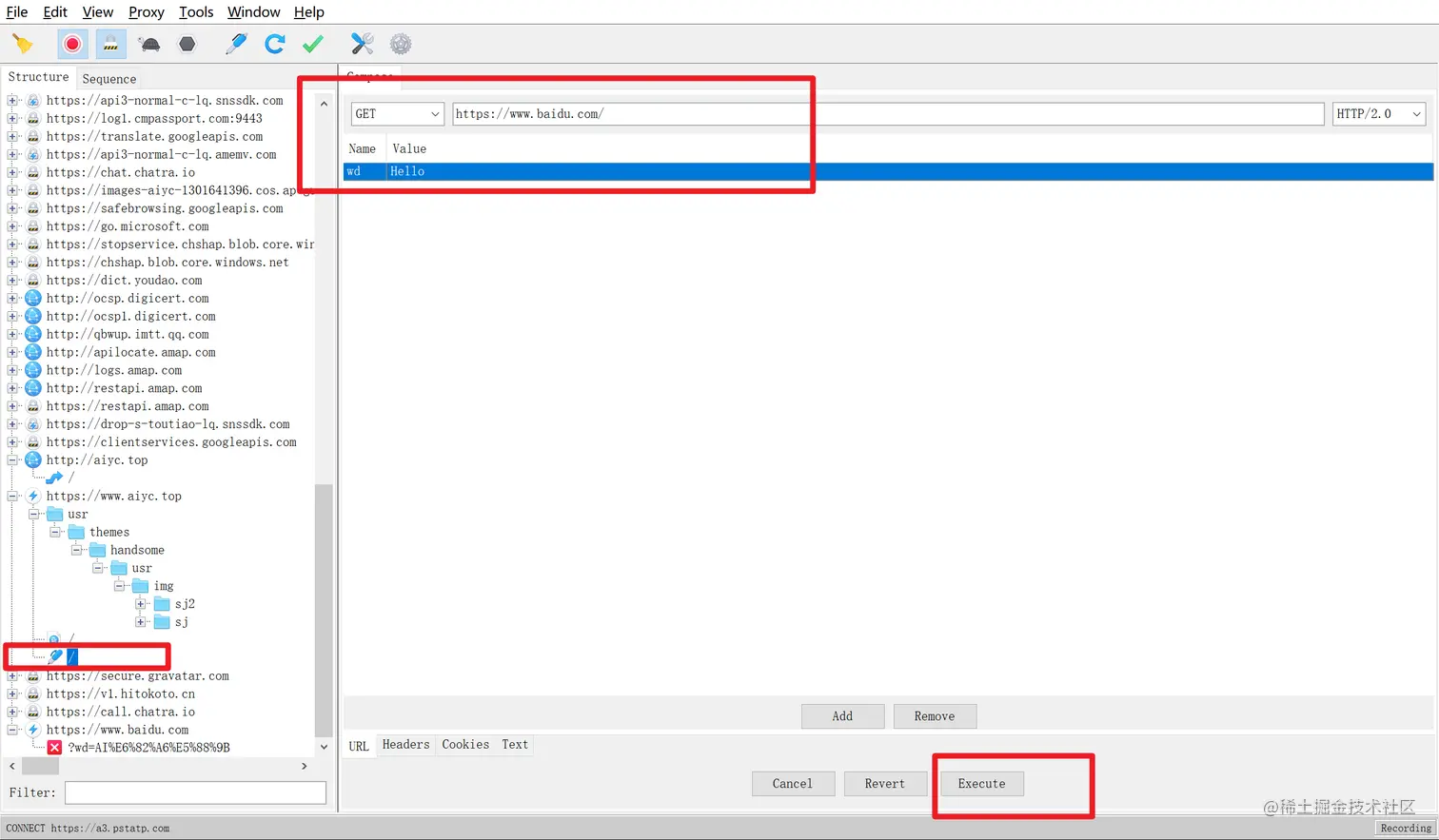Toggle breakpoints hexagon icon
Image resolution: width=1439 pixels, height=840 pixels.
(187, 44)
